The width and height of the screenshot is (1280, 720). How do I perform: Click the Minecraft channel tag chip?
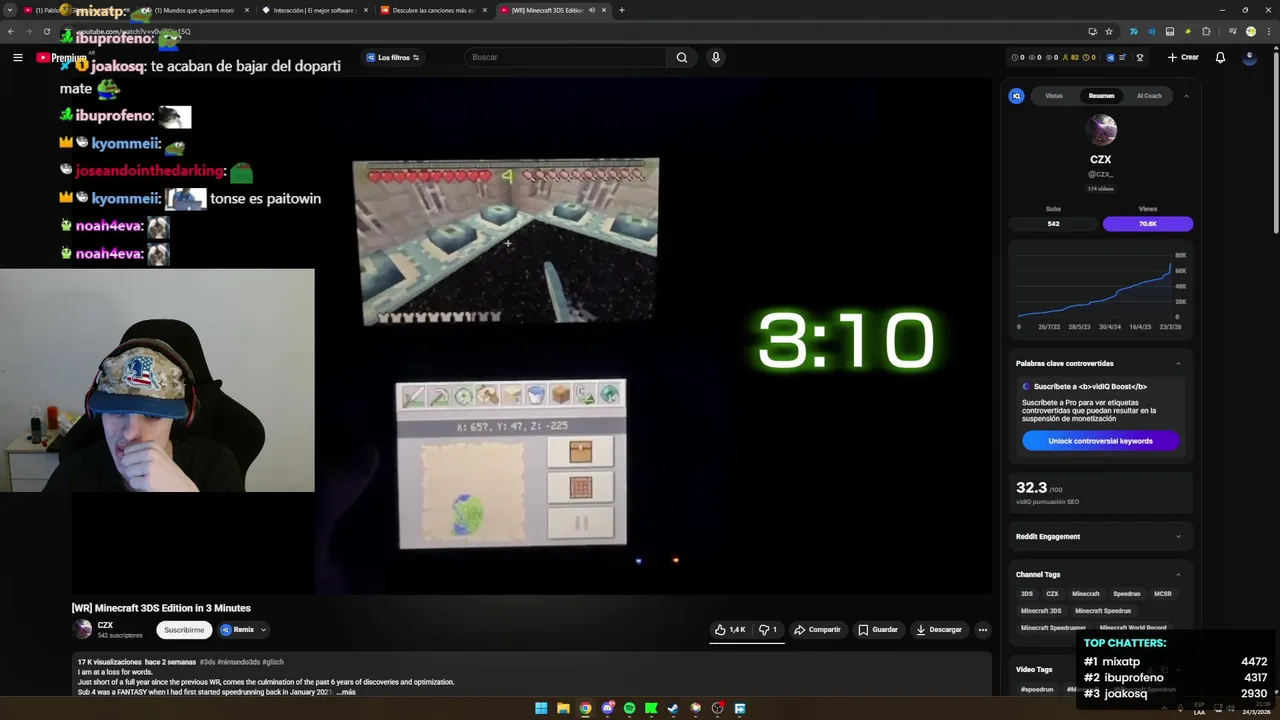point(1085,594)
